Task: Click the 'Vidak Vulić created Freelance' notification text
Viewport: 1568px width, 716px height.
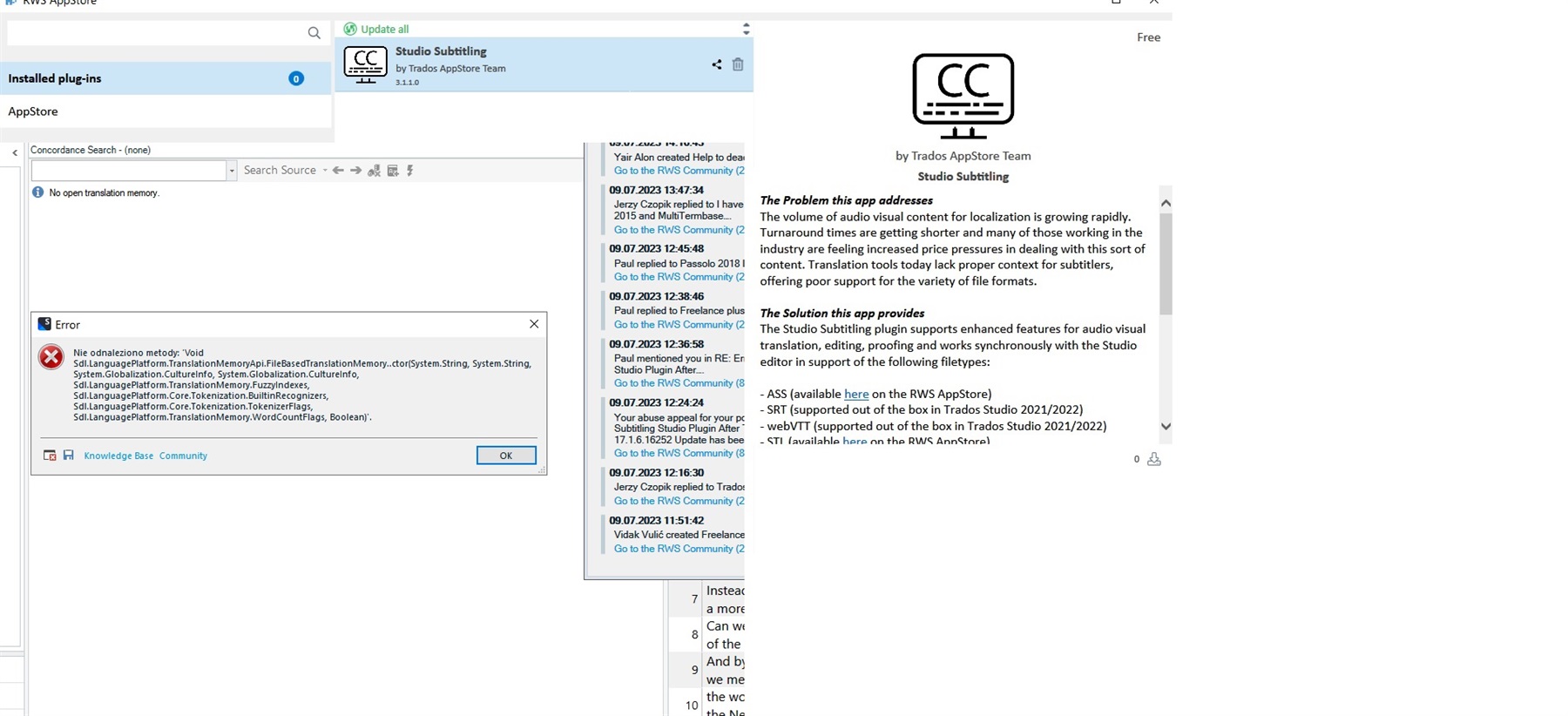Action: [x=679, y=535]
